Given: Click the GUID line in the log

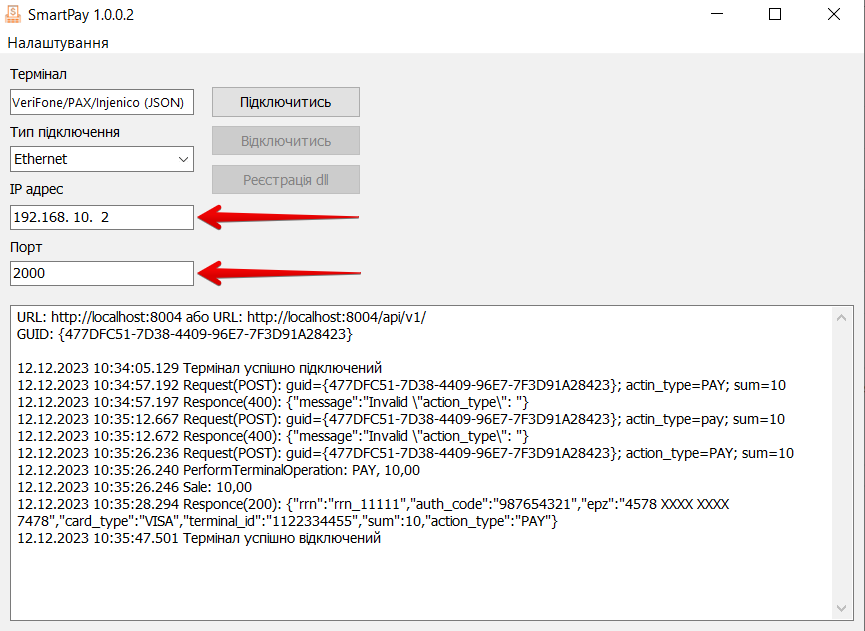Looking at the screenshot, I should 185,334.
